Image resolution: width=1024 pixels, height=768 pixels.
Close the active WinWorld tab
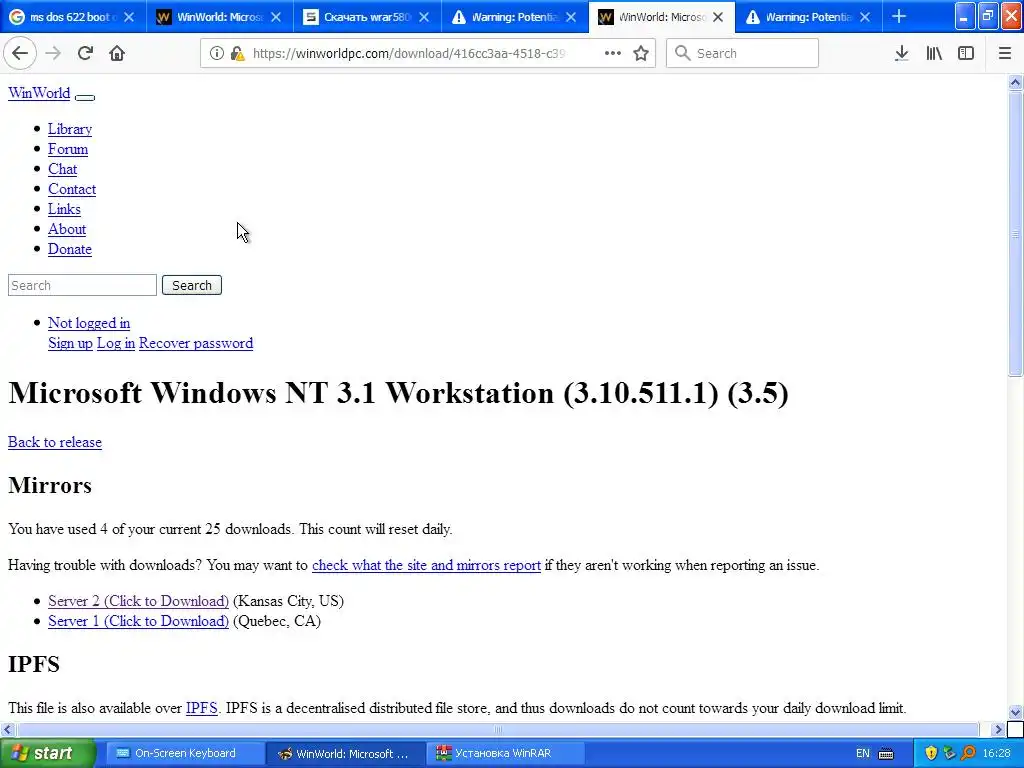pos(718,17)
